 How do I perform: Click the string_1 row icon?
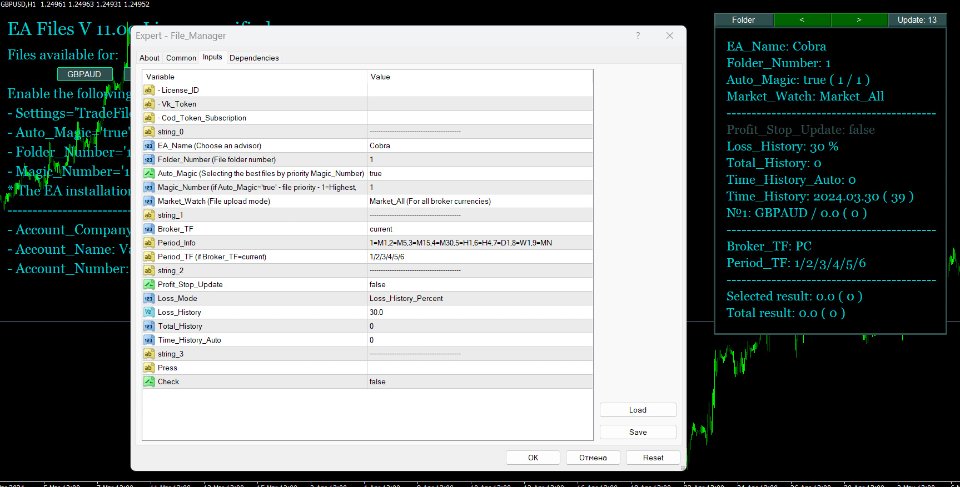tap(149, 215)
